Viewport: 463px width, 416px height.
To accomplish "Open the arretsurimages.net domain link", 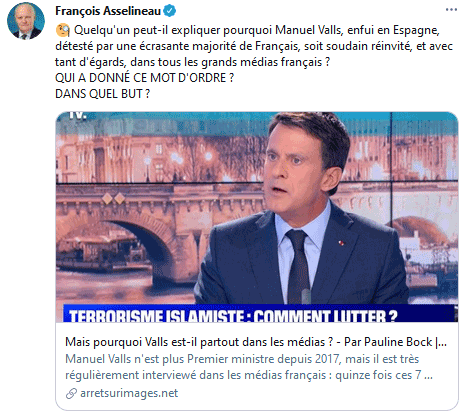I will pyautogui.click(x=129, y=393).
